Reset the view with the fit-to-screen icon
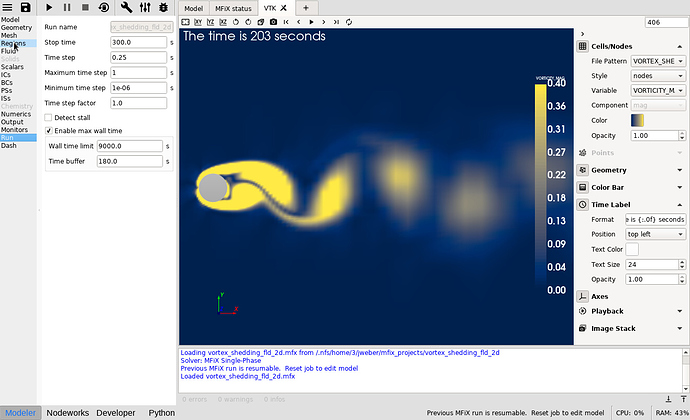Image resolution: width=690 pixels, height=420 pixels. pos(185,21)
